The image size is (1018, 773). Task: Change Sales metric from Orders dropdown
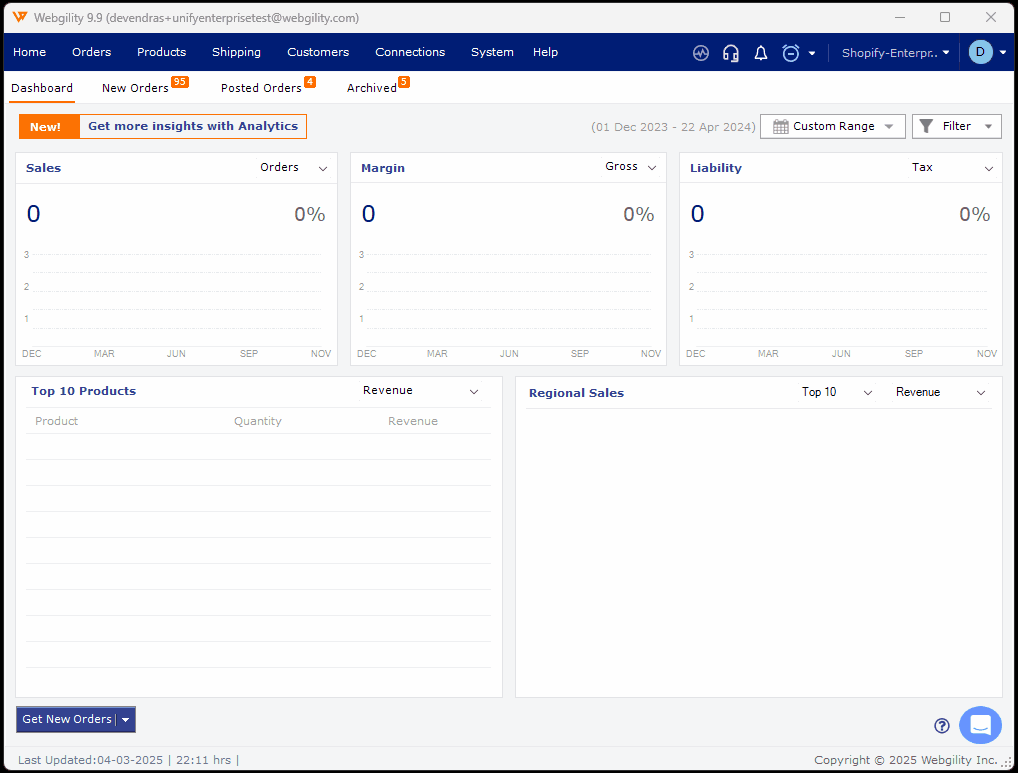294,168
